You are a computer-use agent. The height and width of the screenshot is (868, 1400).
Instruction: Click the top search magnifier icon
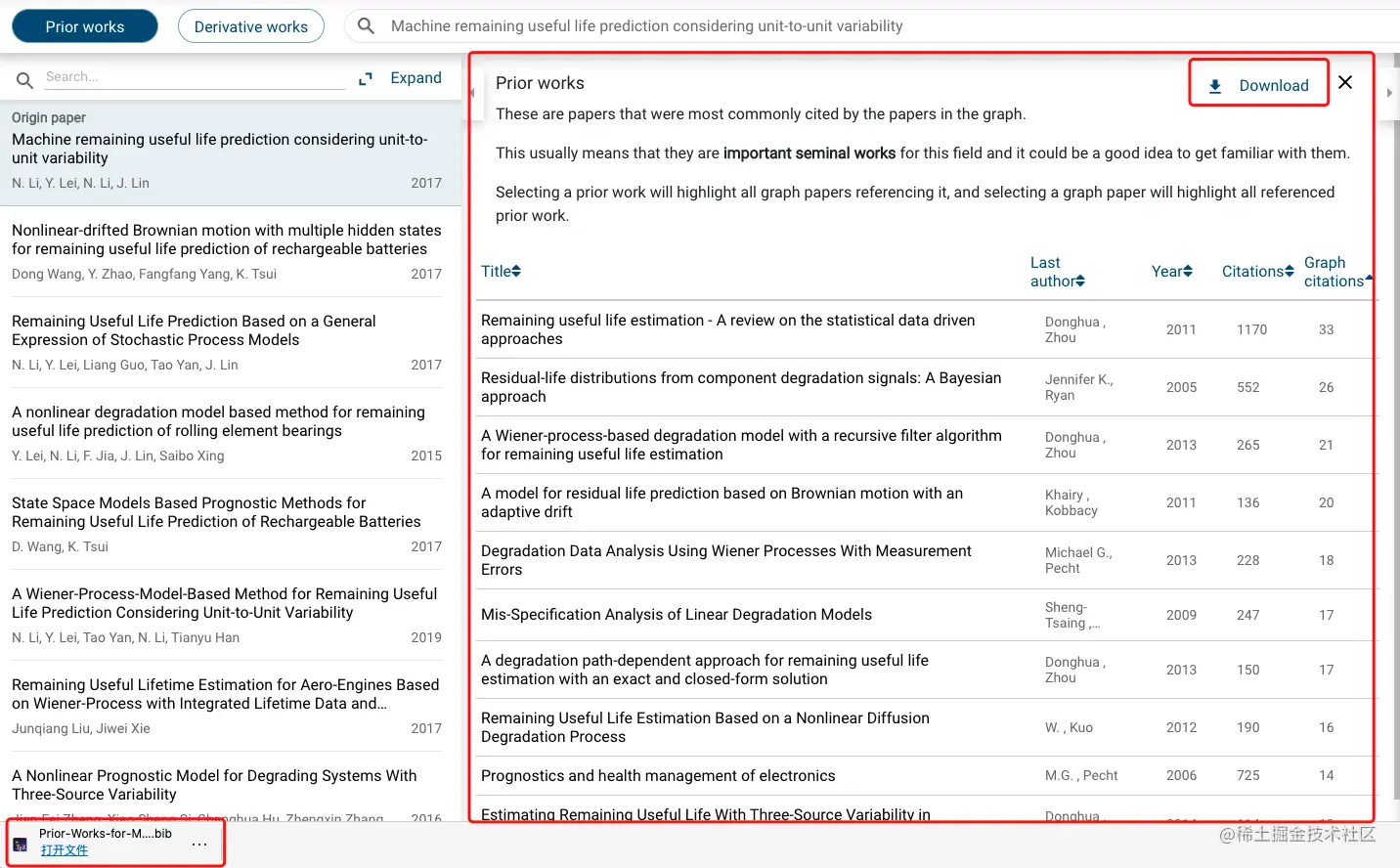(x=366, y=25)
